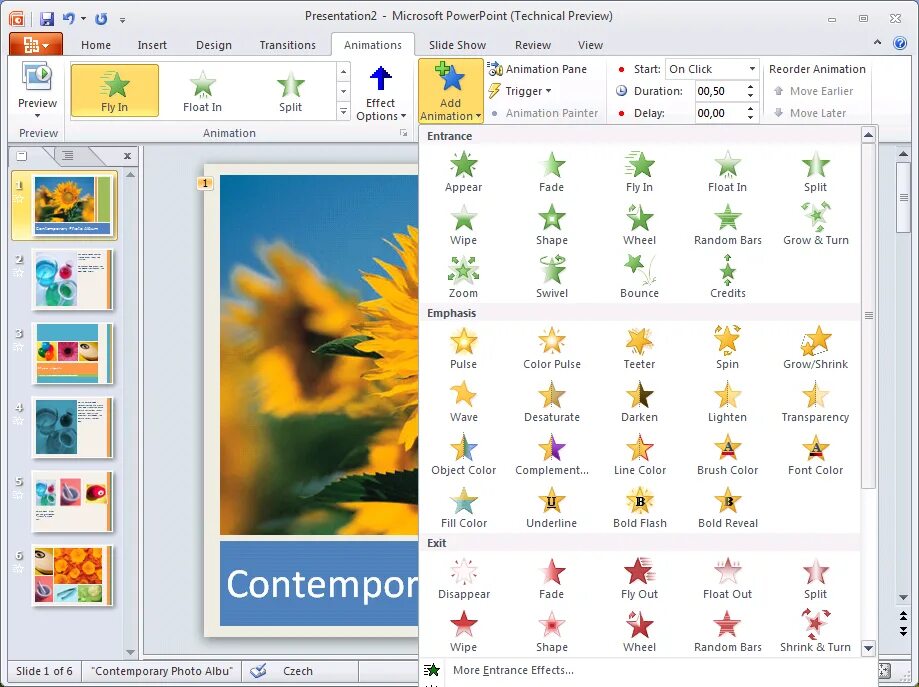Open More Entrance Effects dialog
This screenshot has height=687, width=919.
(513, 670)
